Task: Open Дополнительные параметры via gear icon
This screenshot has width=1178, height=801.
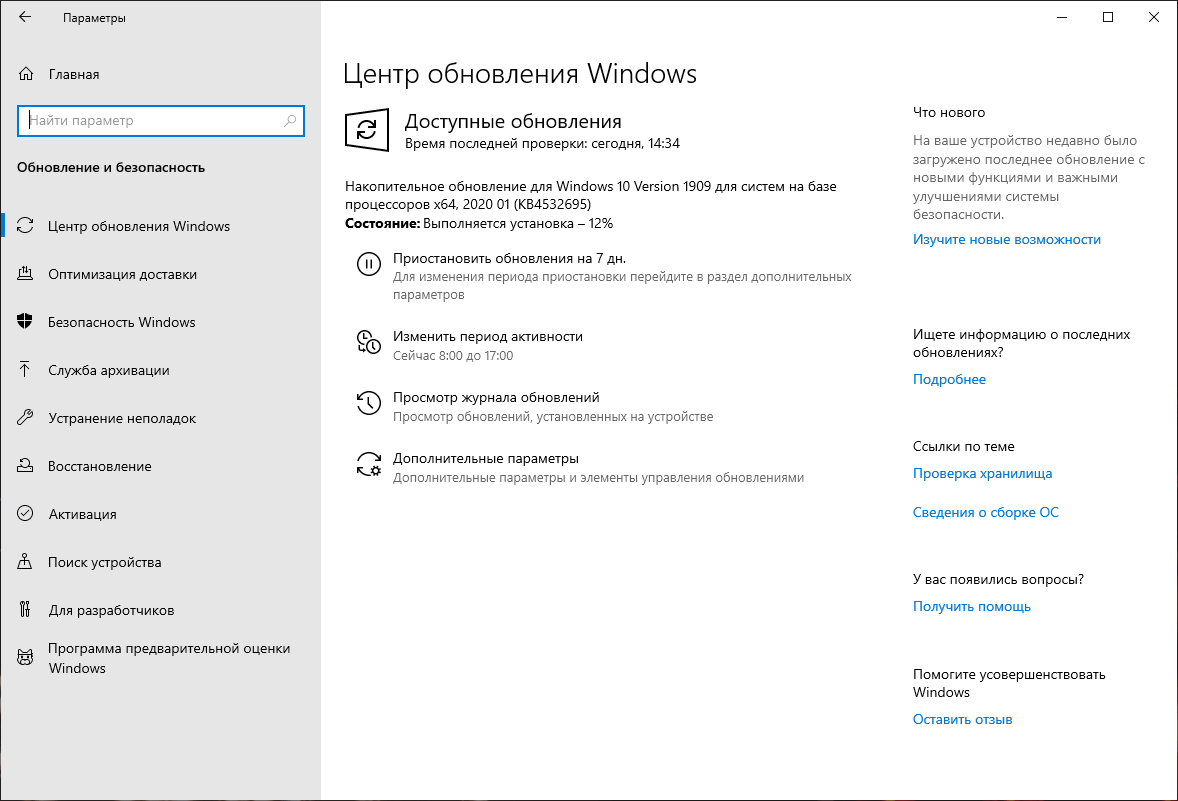Action: click(368, 463)
